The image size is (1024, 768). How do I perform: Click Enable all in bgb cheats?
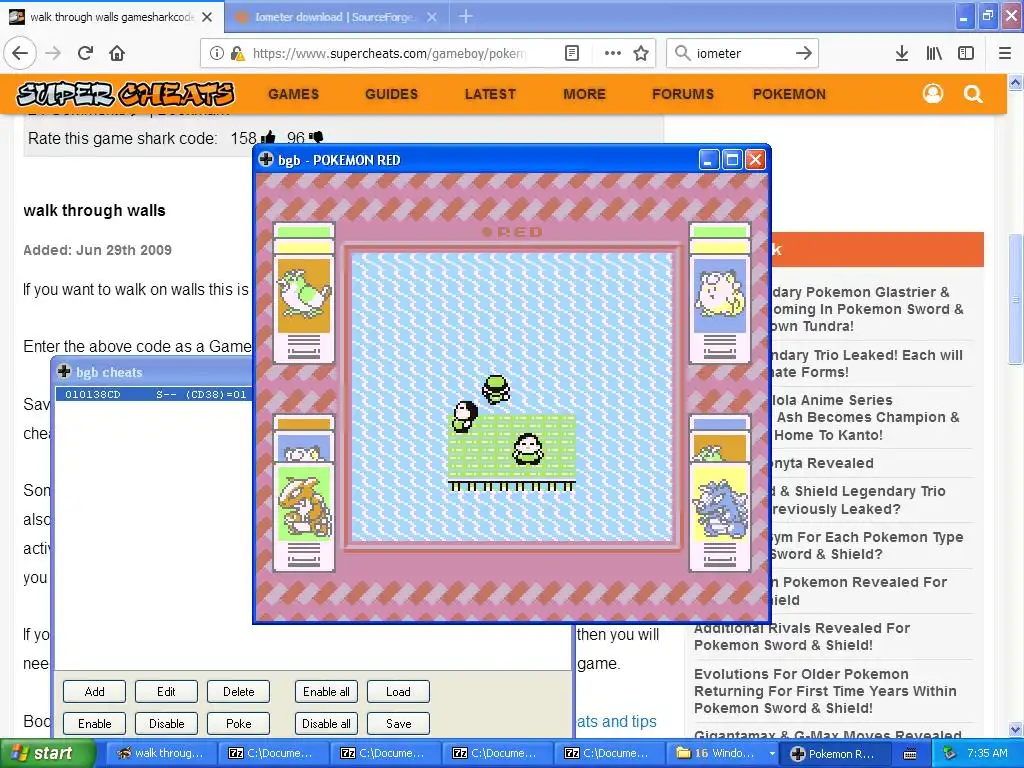tap(326, 692)
